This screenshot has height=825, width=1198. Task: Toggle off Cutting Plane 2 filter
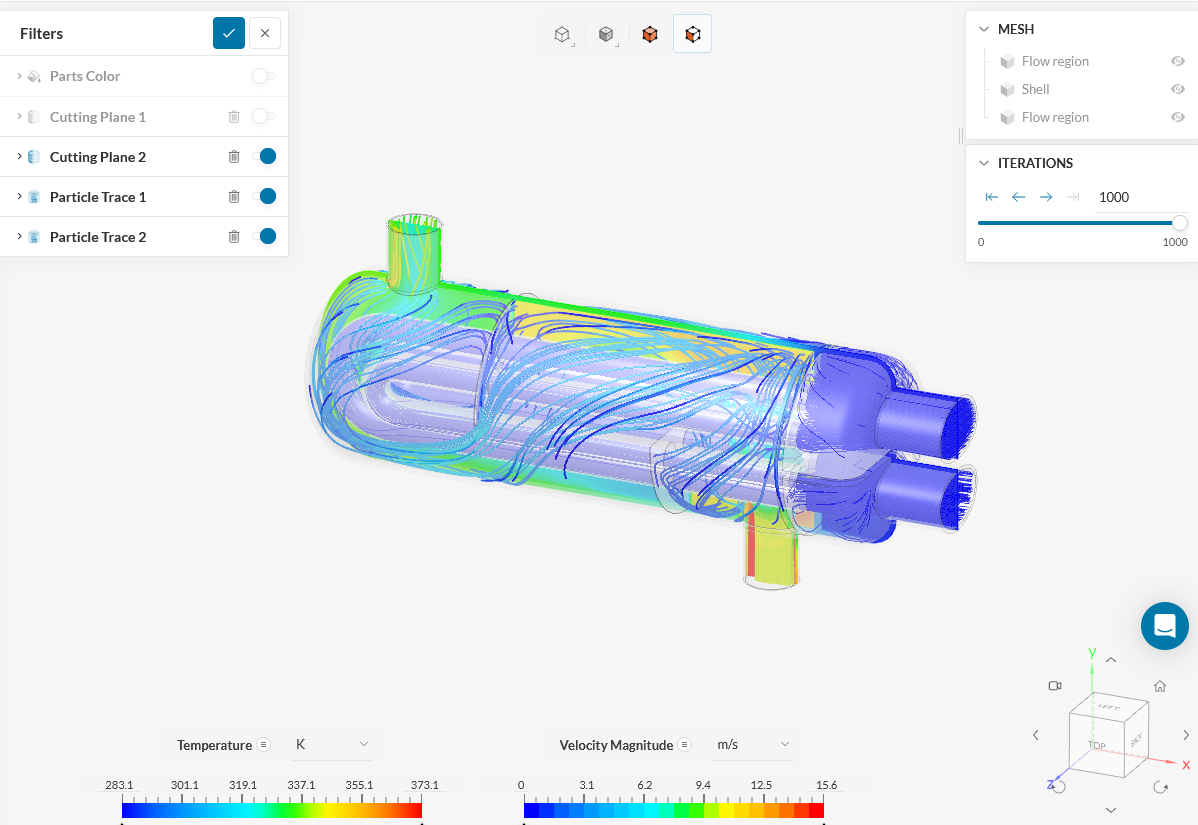[x=264, y=157]
